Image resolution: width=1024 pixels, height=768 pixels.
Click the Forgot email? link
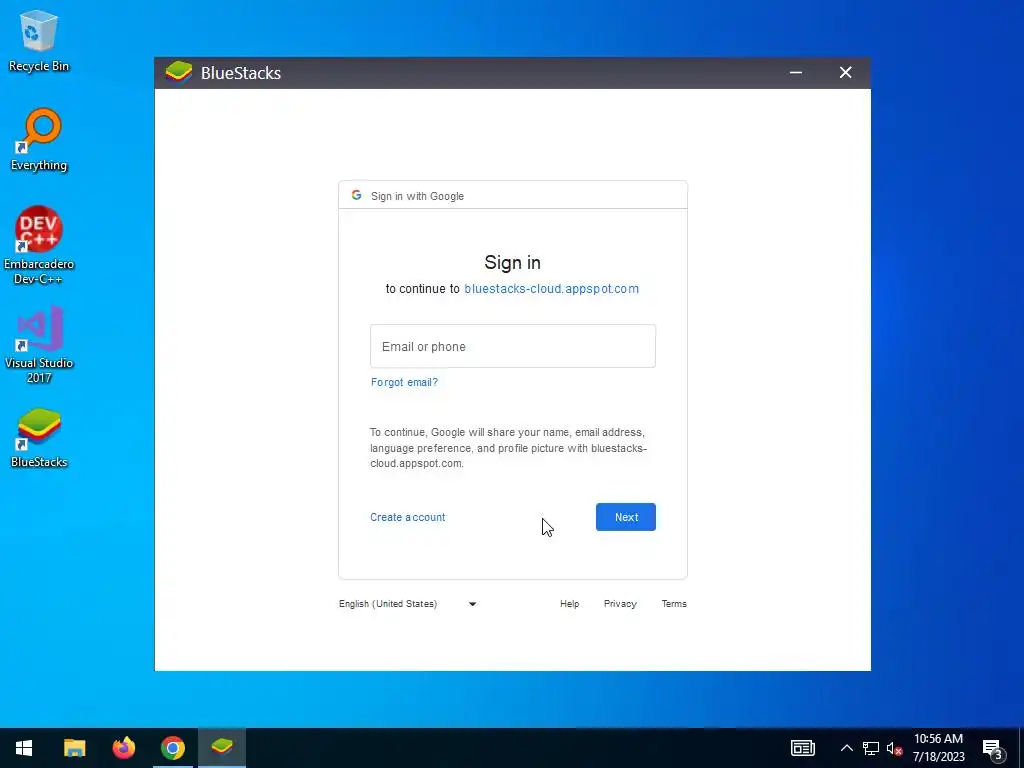[404, 382]
